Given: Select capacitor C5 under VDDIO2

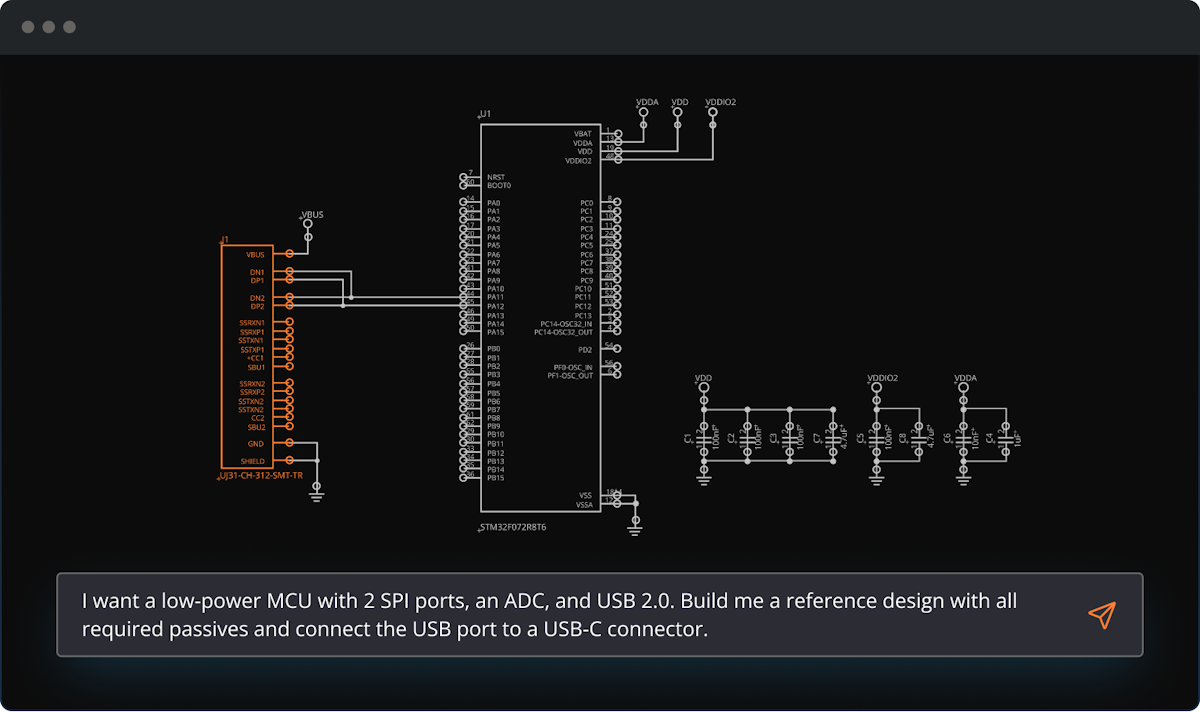Looking at the screenshot, I should (877, 439).
